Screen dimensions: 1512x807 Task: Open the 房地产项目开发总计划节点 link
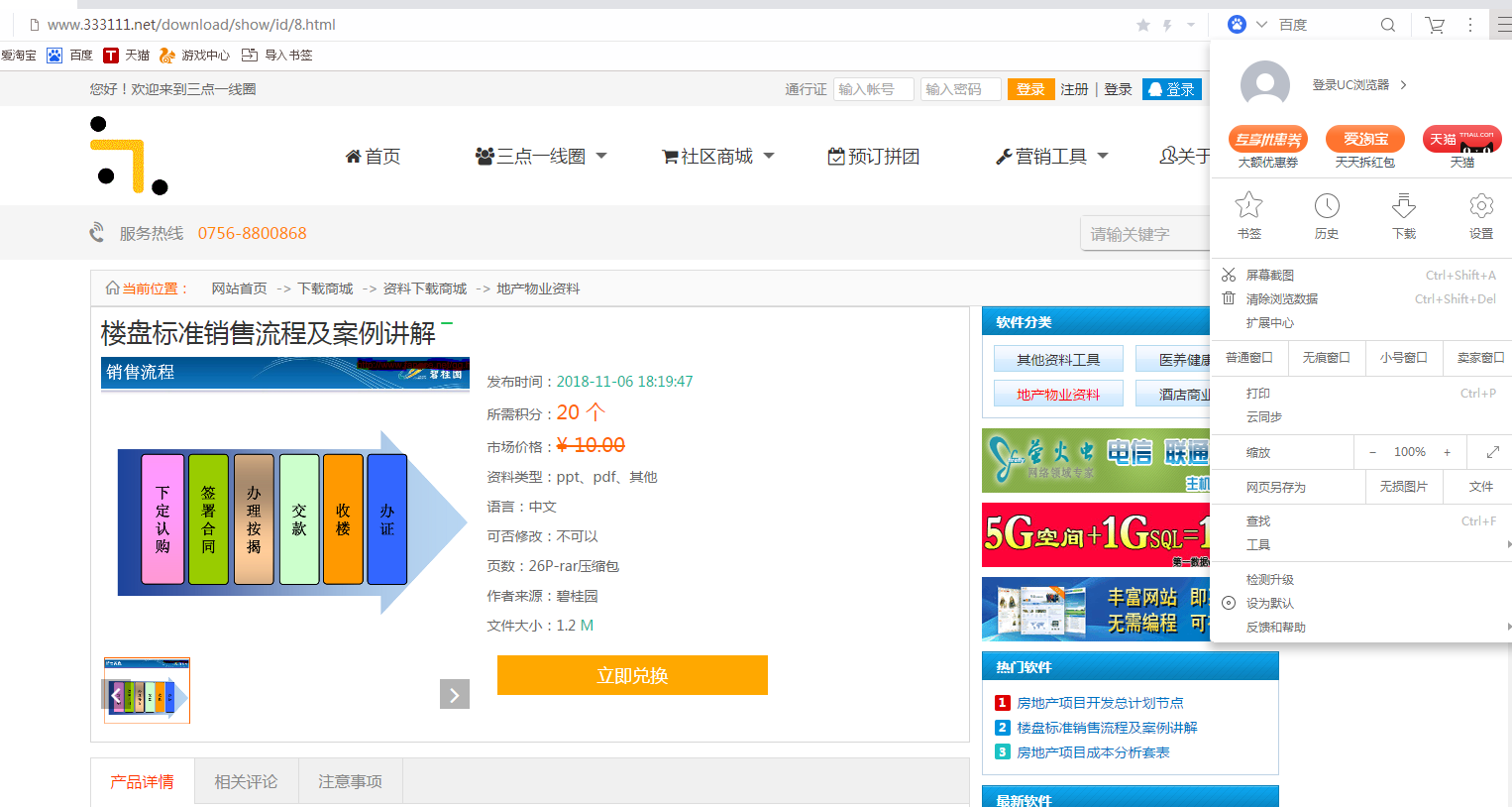tap(1100, 703)
